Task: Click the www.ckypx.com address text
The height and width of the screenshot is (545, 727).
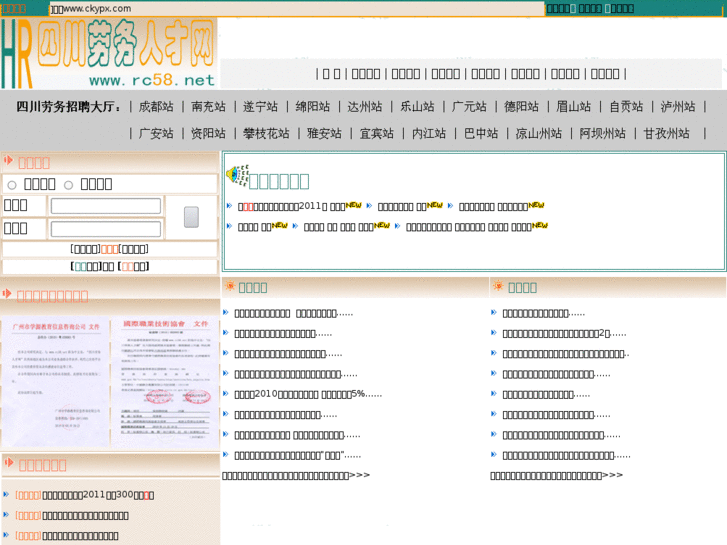Action: [x=97, y=8]
